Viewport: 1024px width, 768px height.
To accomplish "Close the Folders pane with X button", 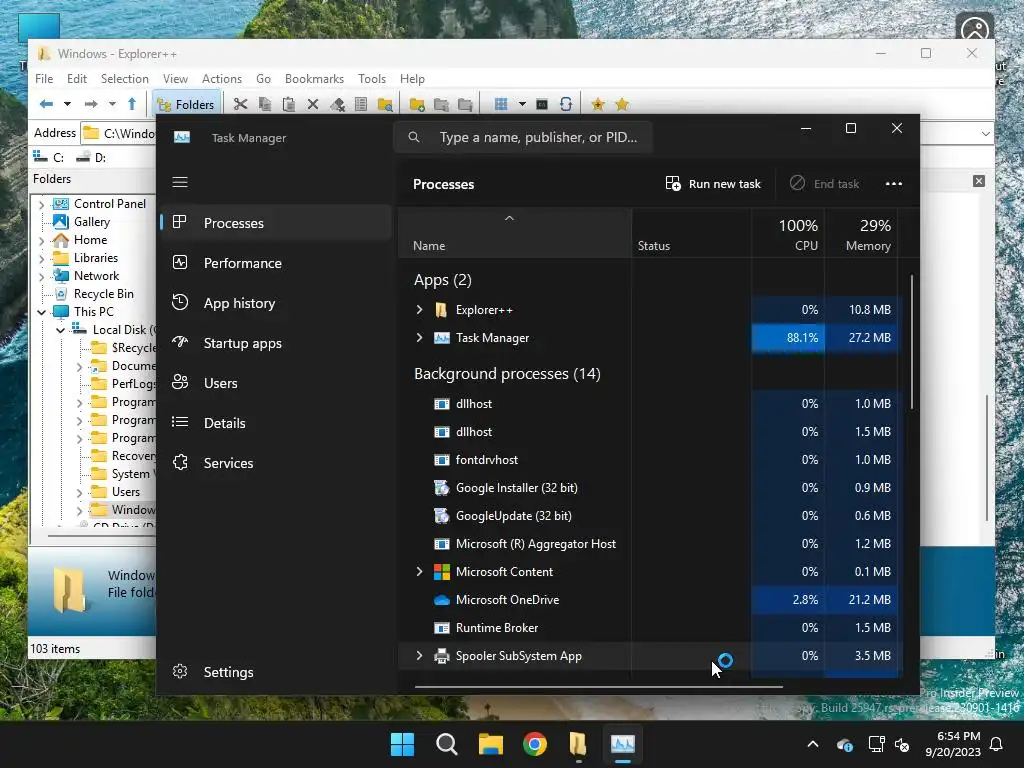I will [978, 181].
